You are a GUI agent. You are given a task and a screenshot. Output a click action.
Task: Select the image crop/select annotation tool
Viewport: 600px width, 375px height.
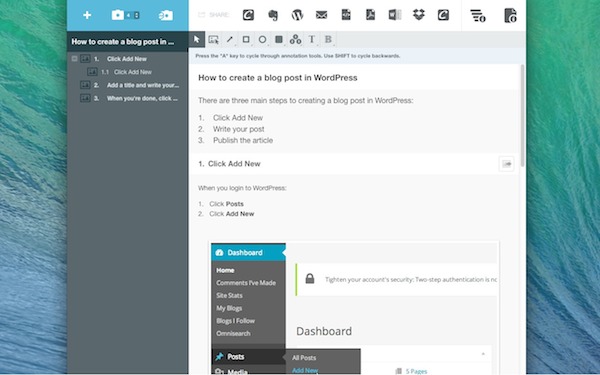coord(214,39)
